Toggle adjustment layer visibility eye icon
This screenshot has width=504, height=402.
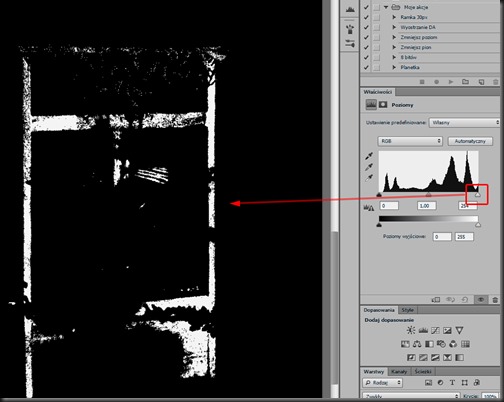click(x=481, y=299)
